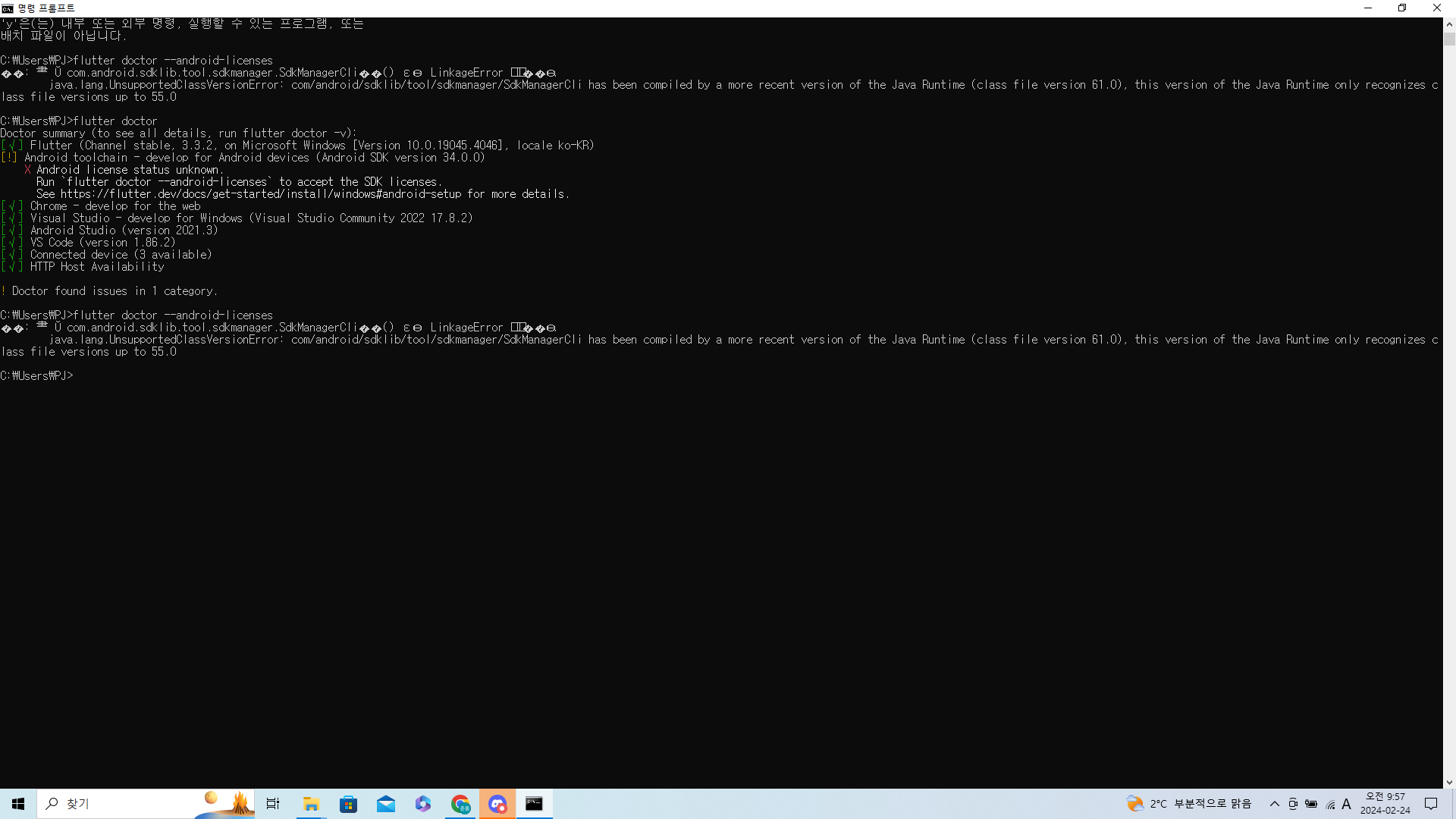Open the clock and calendar at 오전 9:57
The width and height of the screenshot is (1456, 819).
tap(1385, 804)
